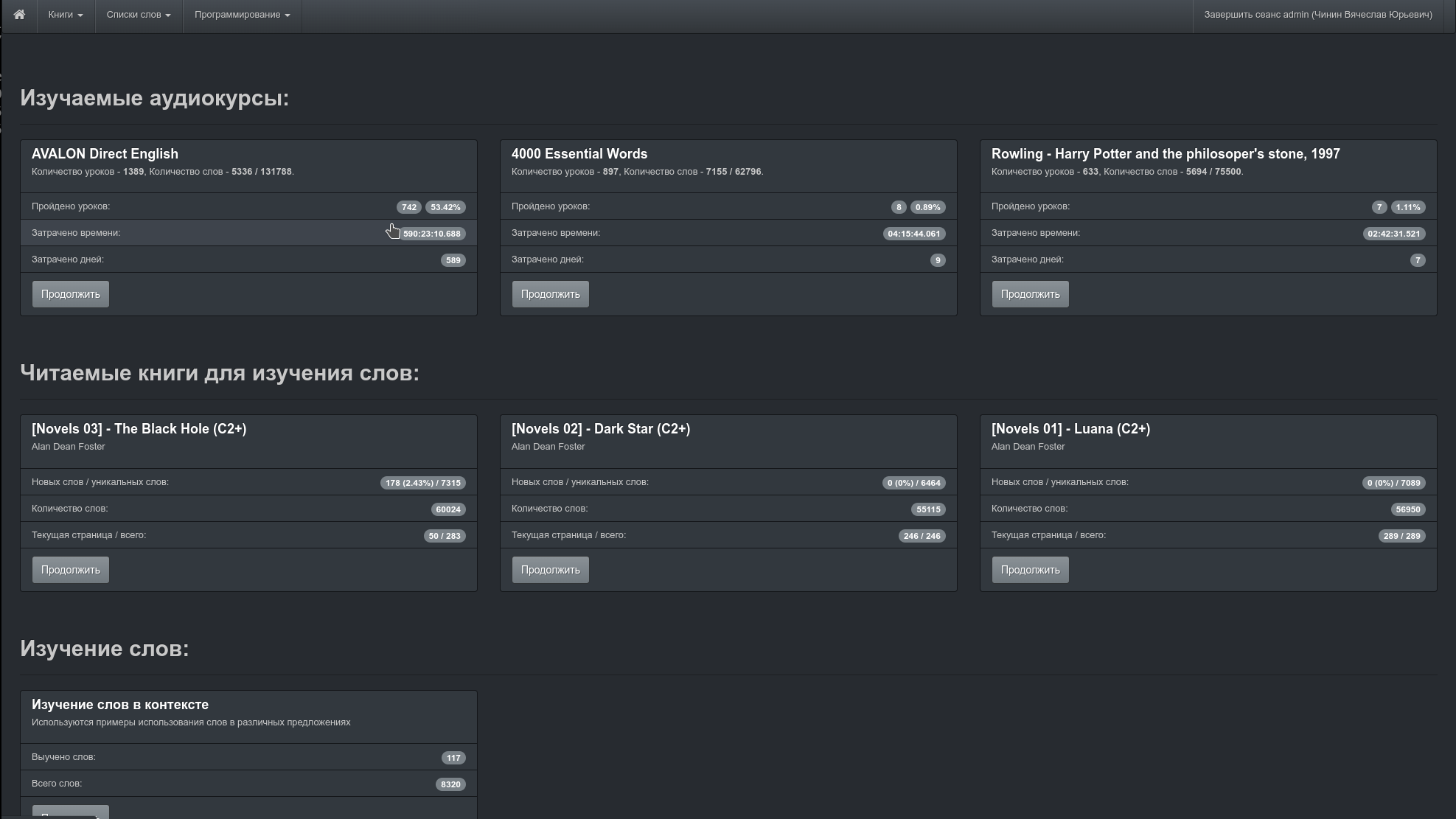Continue the AVALON Direct English course
1456x819 pixels.
(x=70, y=294)
